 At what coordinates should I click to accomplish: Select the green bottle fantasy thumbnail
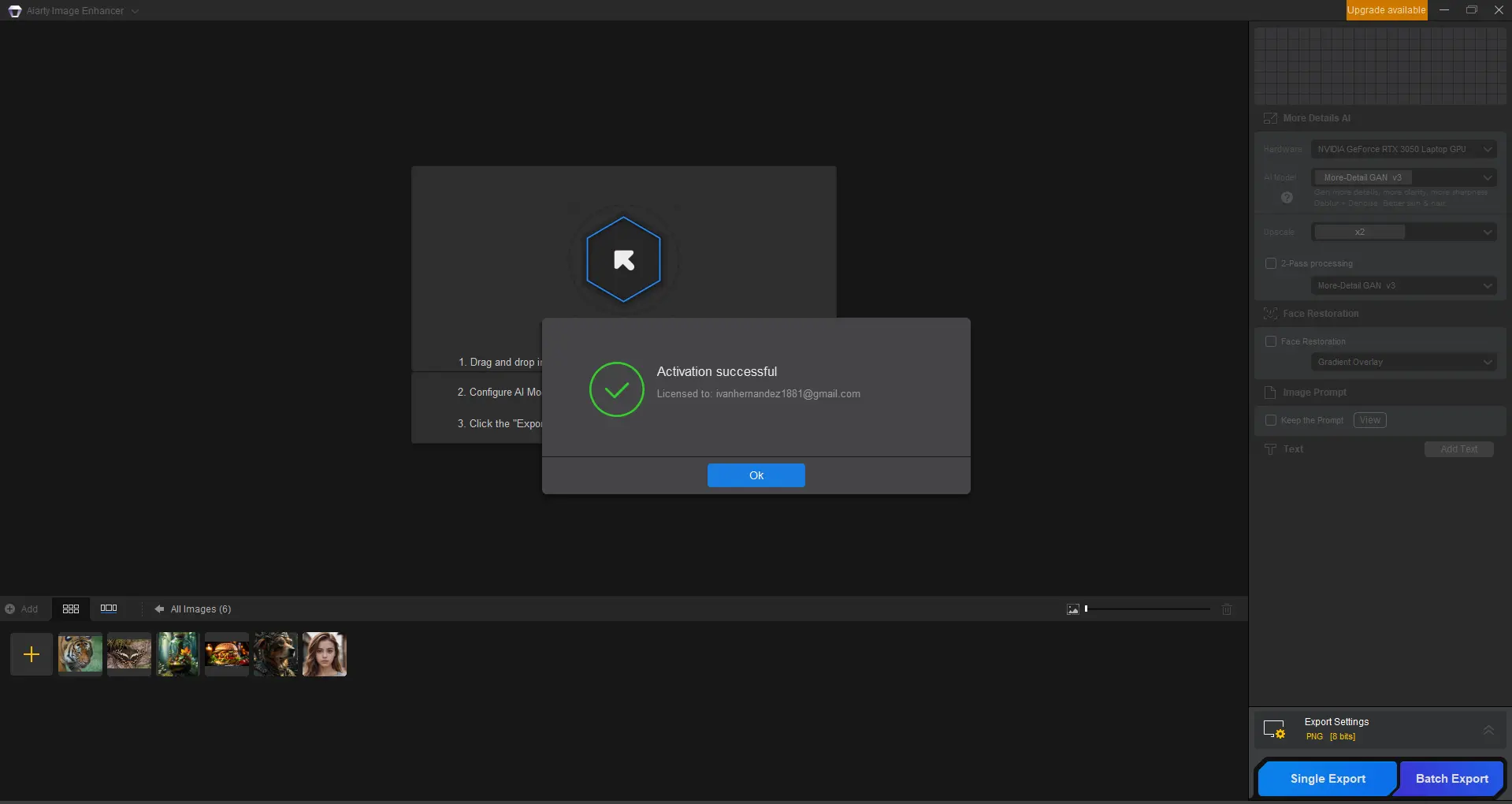click(x=178, y=654)
